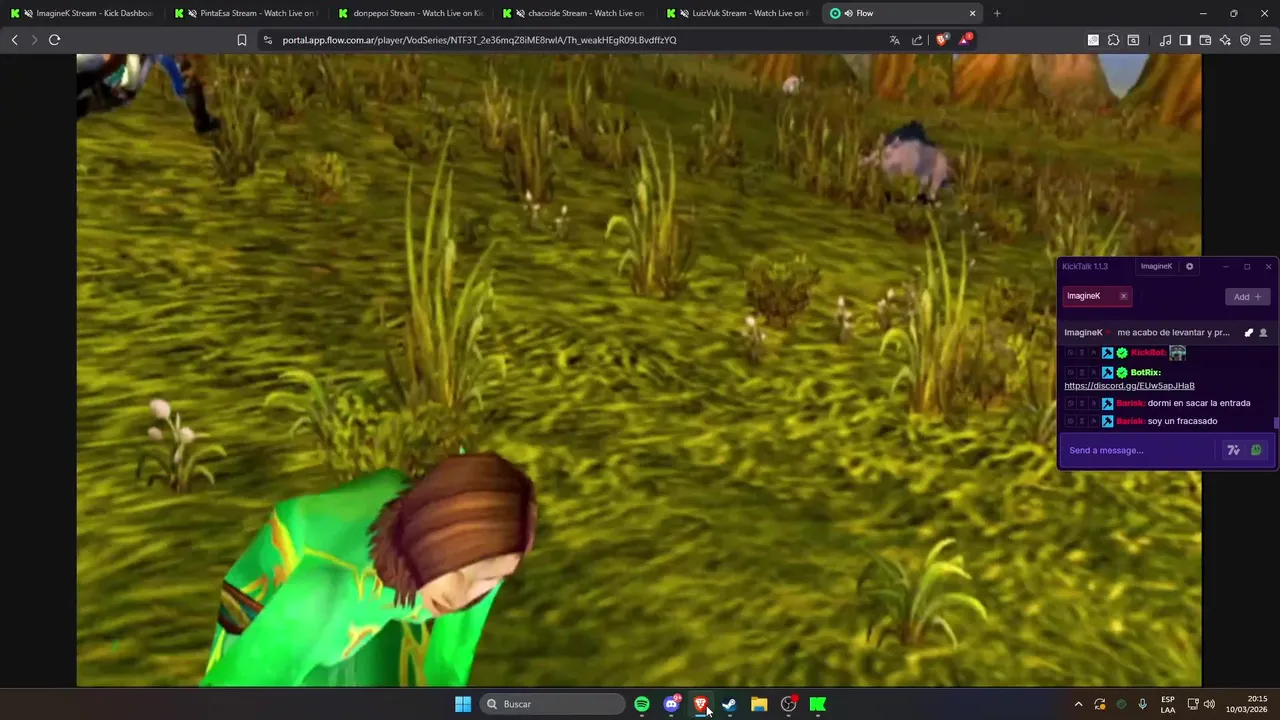Viewport: 1280px width, 720px height.
Task: Open the volume speaker icon in tray
Action: pos(1210,704)
